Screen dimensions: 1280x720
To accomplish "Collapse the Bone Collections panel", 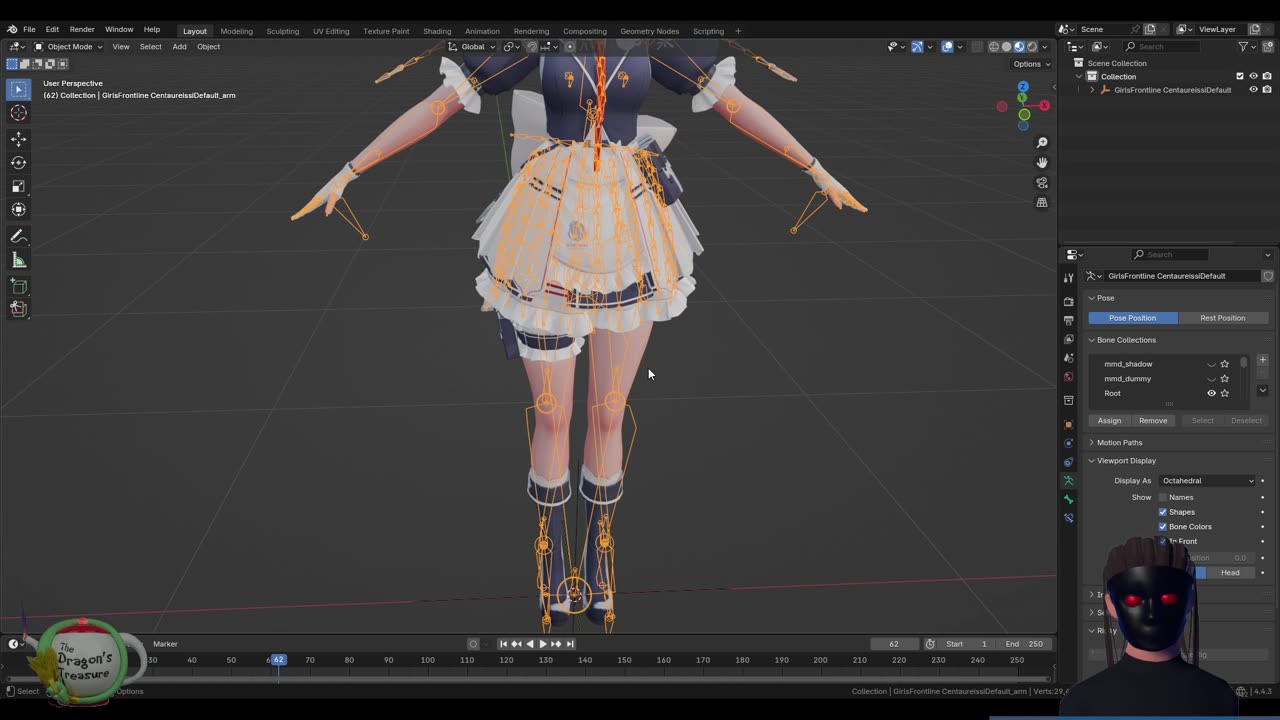I will (x=1126, y=340).
